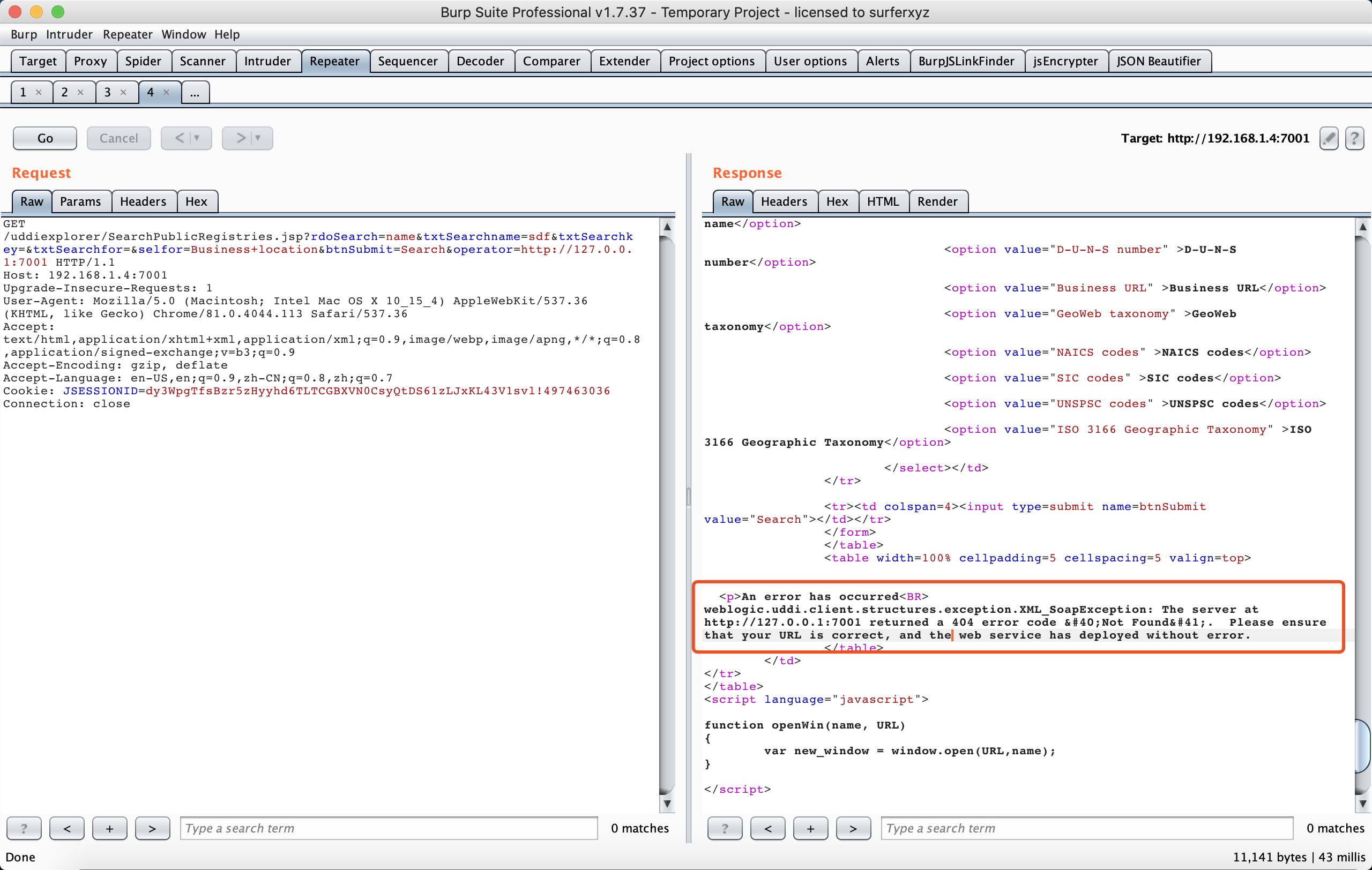The height and width of the screenshot is (870, 1372).
Task: Go to previous match in response search
Action: coord(767,828)
